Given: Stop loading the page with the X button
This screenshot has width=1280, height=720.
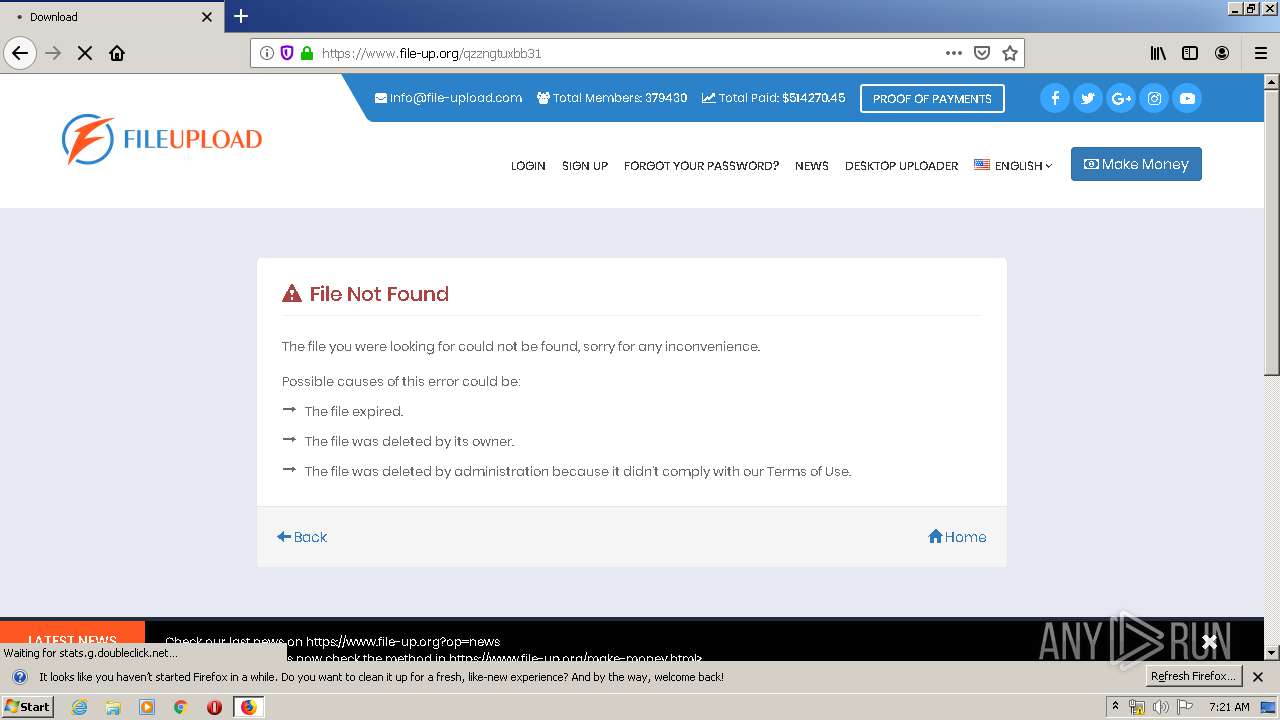Looking at the screenshot, I should click(85, 53).
